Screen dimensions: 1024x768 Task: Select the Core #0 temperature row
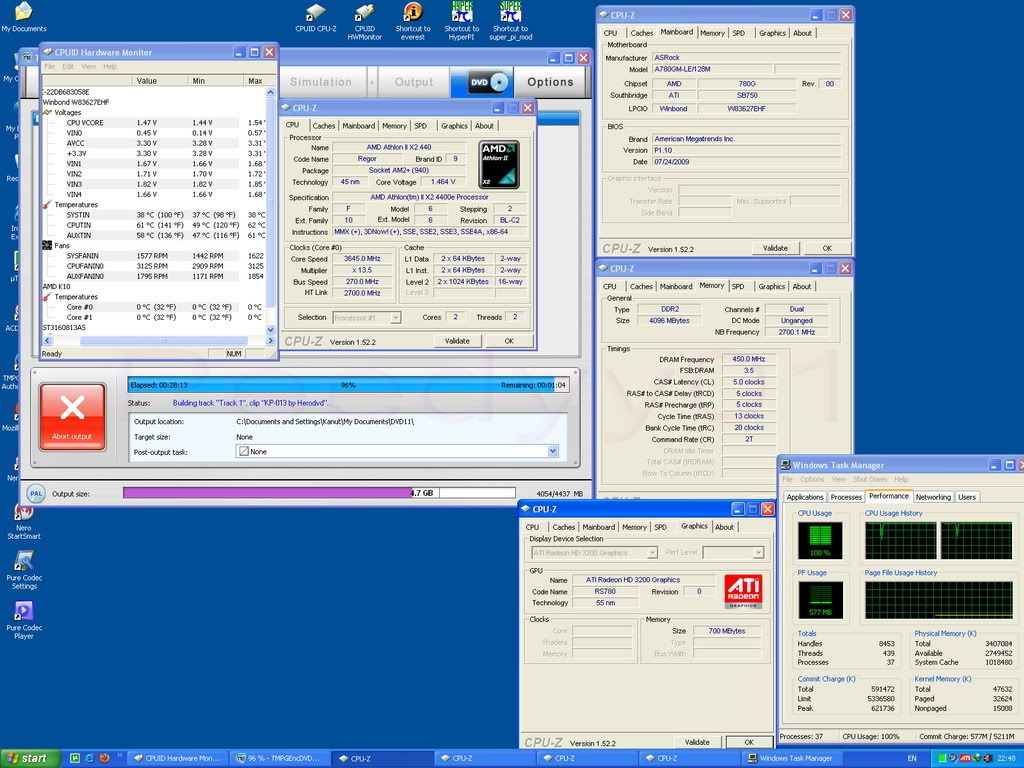click(x=153, y=307)
